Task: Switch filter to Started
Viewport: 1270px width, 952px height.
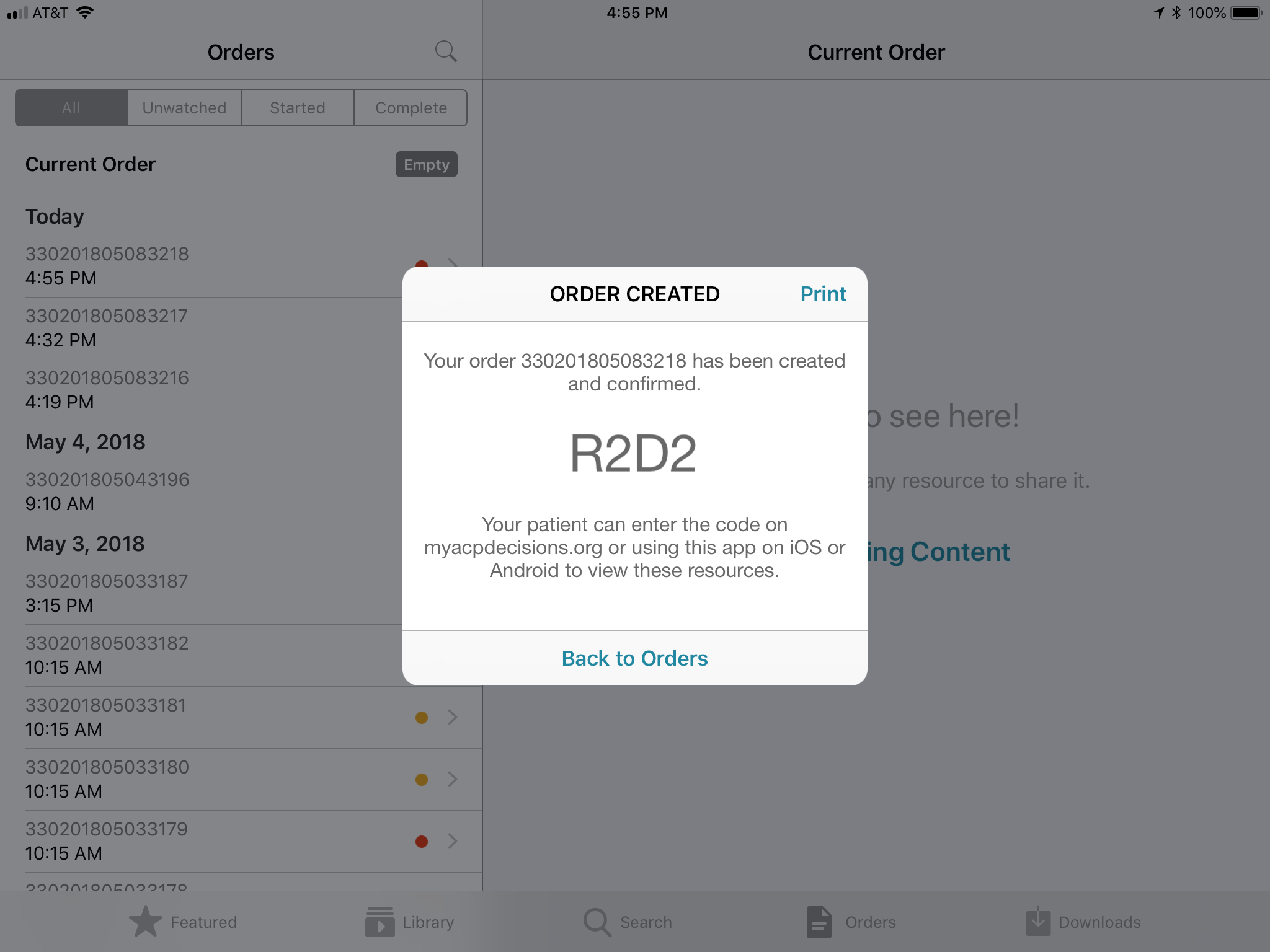Action: point(298,108)
